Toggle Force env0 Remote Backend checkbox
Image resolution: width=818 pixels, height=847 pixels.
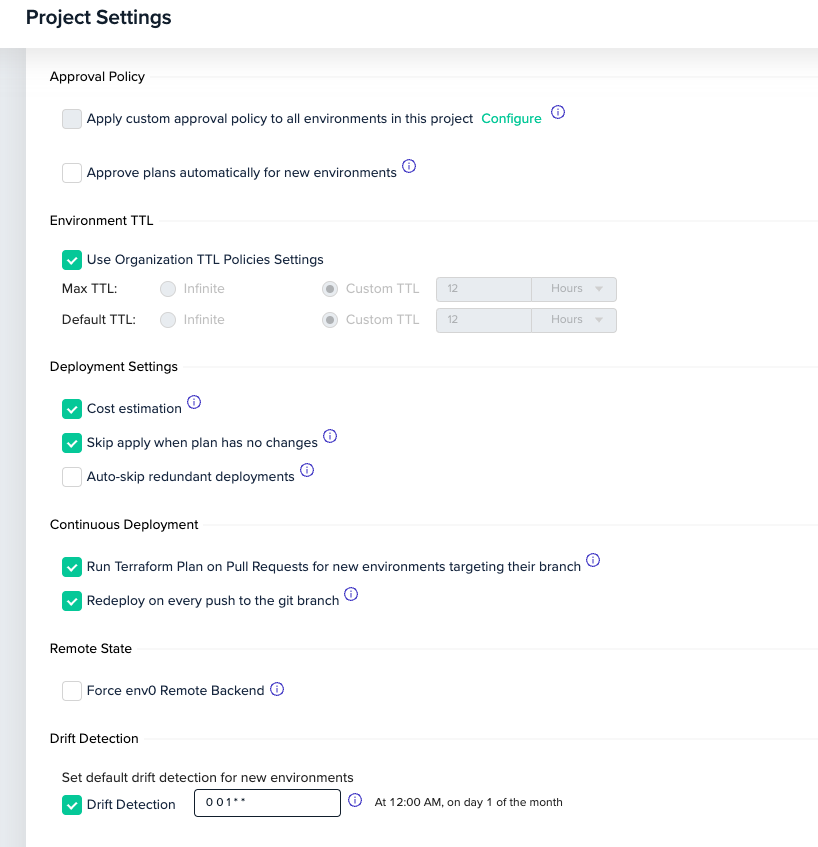[72, 691]
